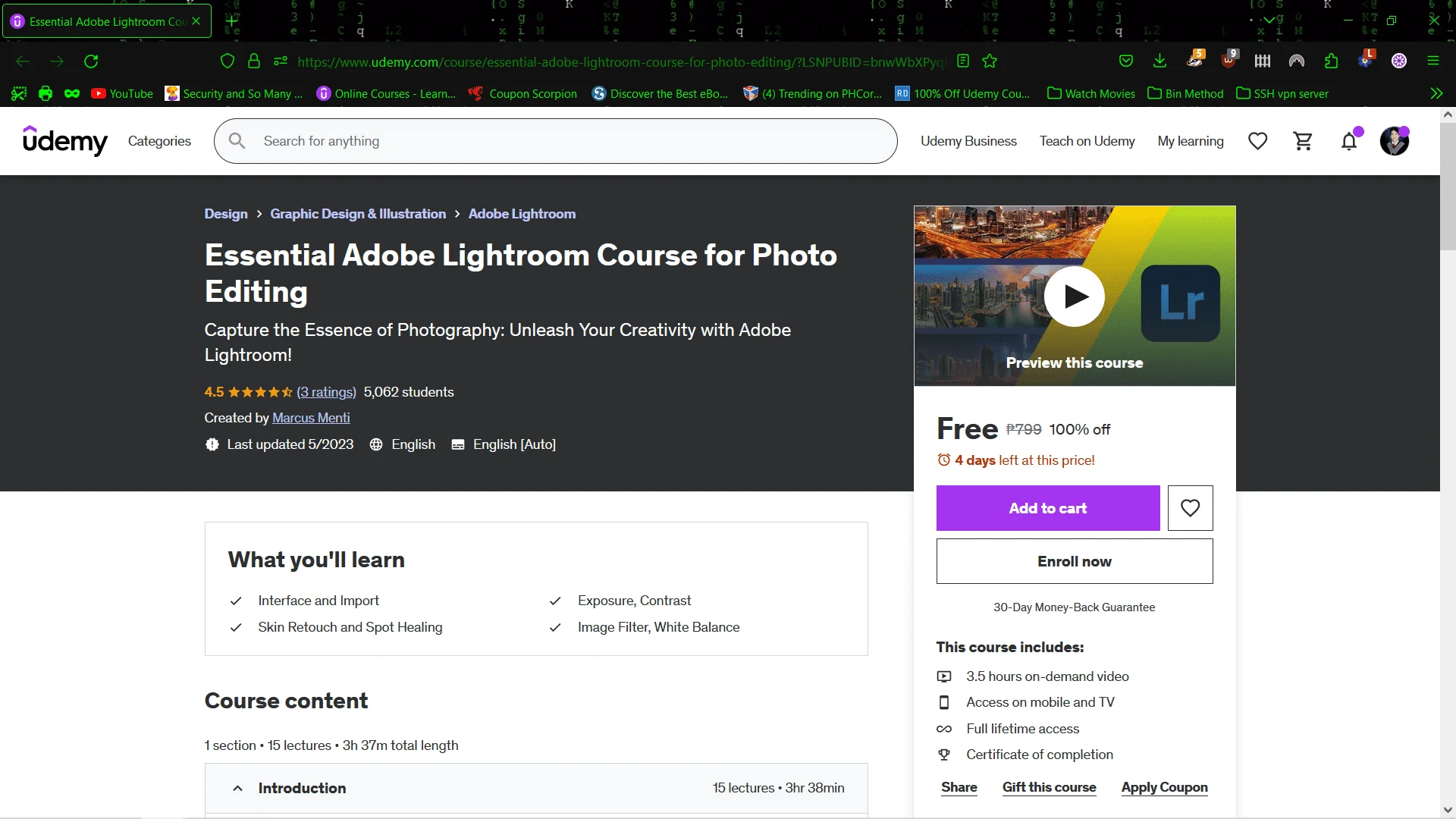Open the library shelves toolbar icon
The width and height of the screenshot is (1456, 819).
click(x=1263, y=61)
